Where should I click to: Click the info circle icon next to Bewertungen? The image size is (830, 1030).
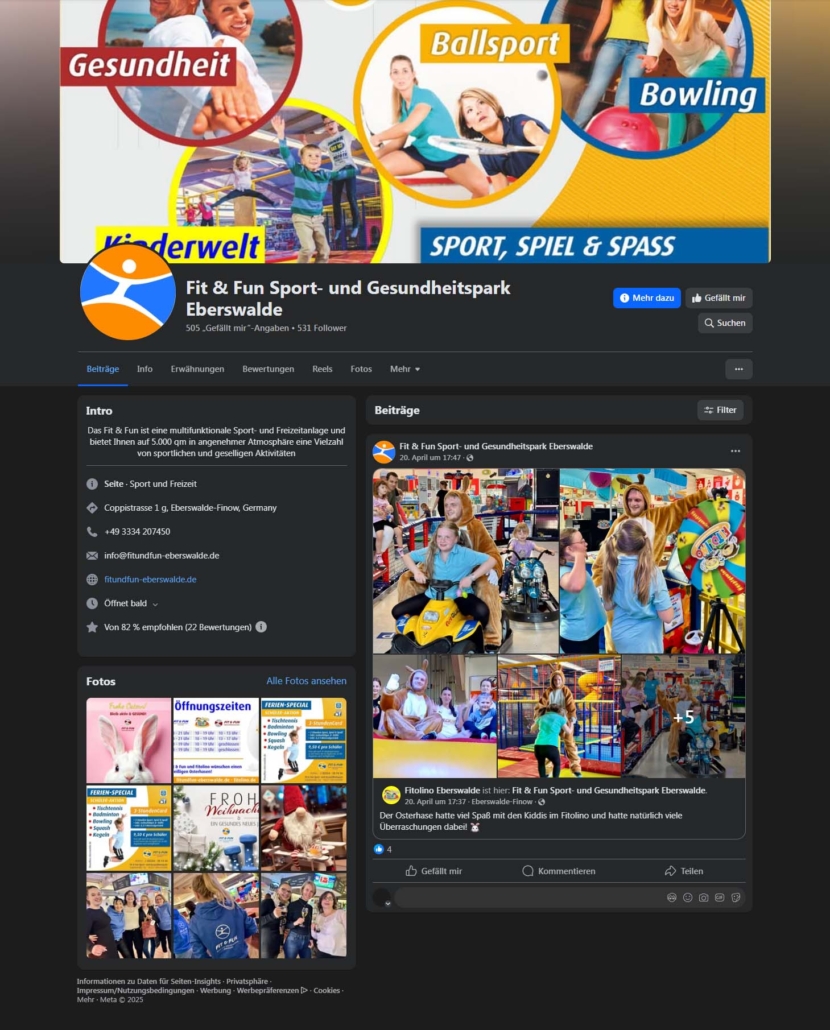click(261, 627)
